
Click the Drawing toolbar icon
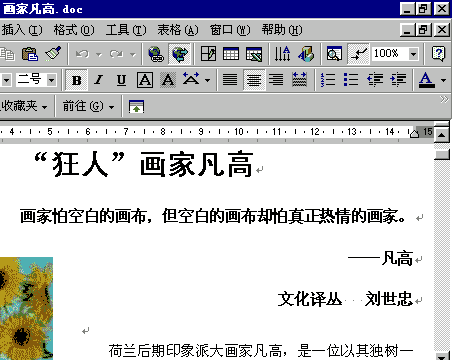(306, 54)
